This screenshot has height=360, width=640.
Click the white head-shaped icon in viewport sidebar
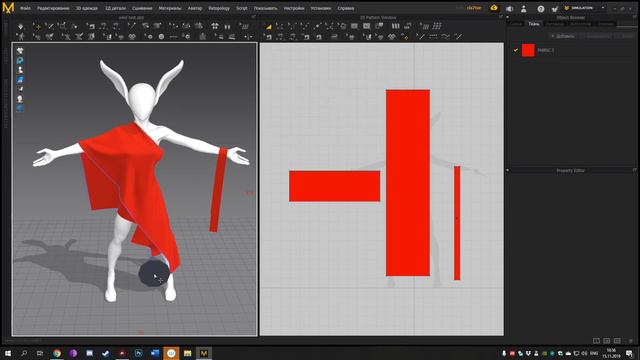(x=20, y=99)
